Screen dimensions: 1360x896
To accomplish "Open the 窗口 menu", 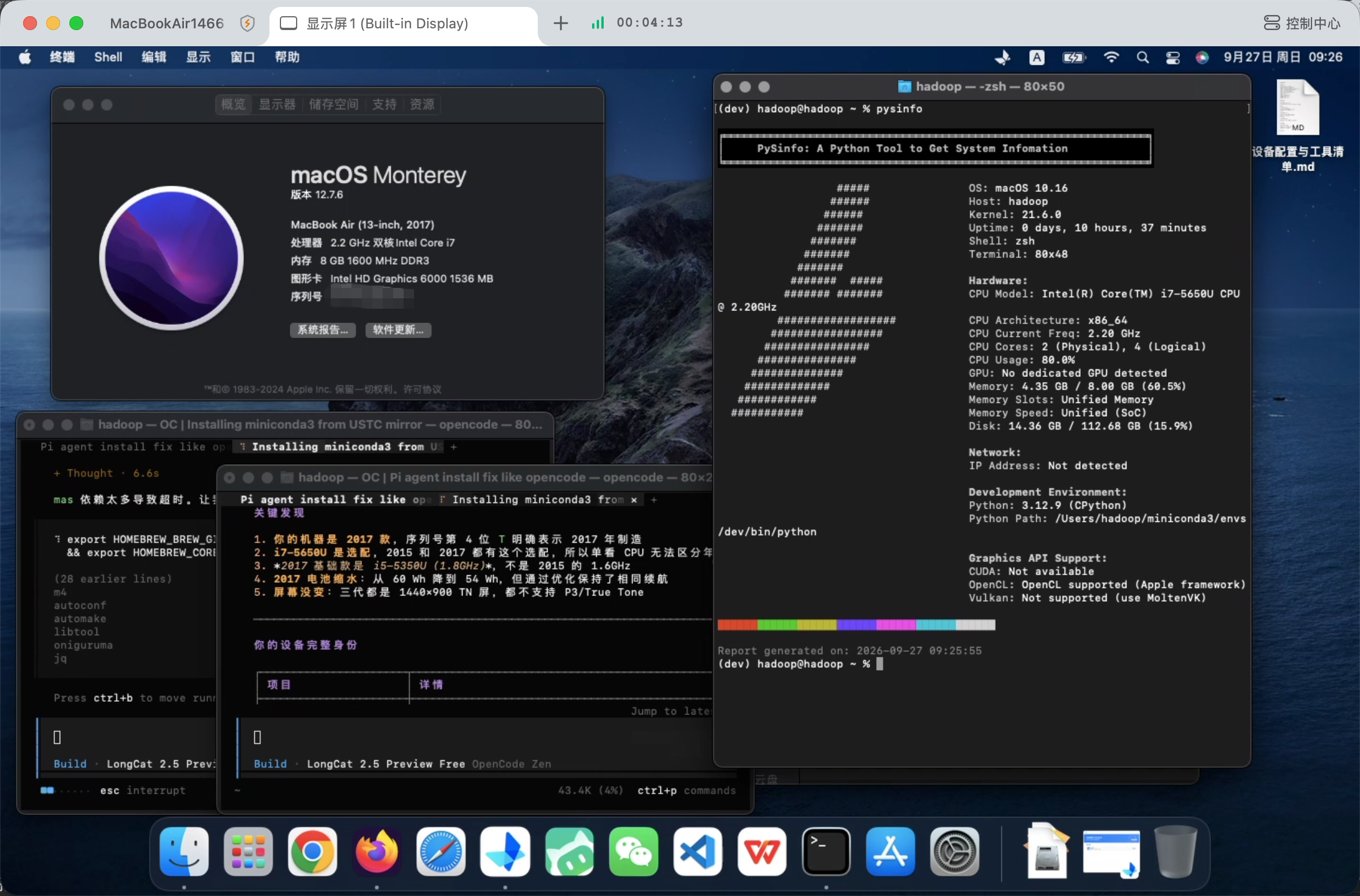I will click(242, 57).
